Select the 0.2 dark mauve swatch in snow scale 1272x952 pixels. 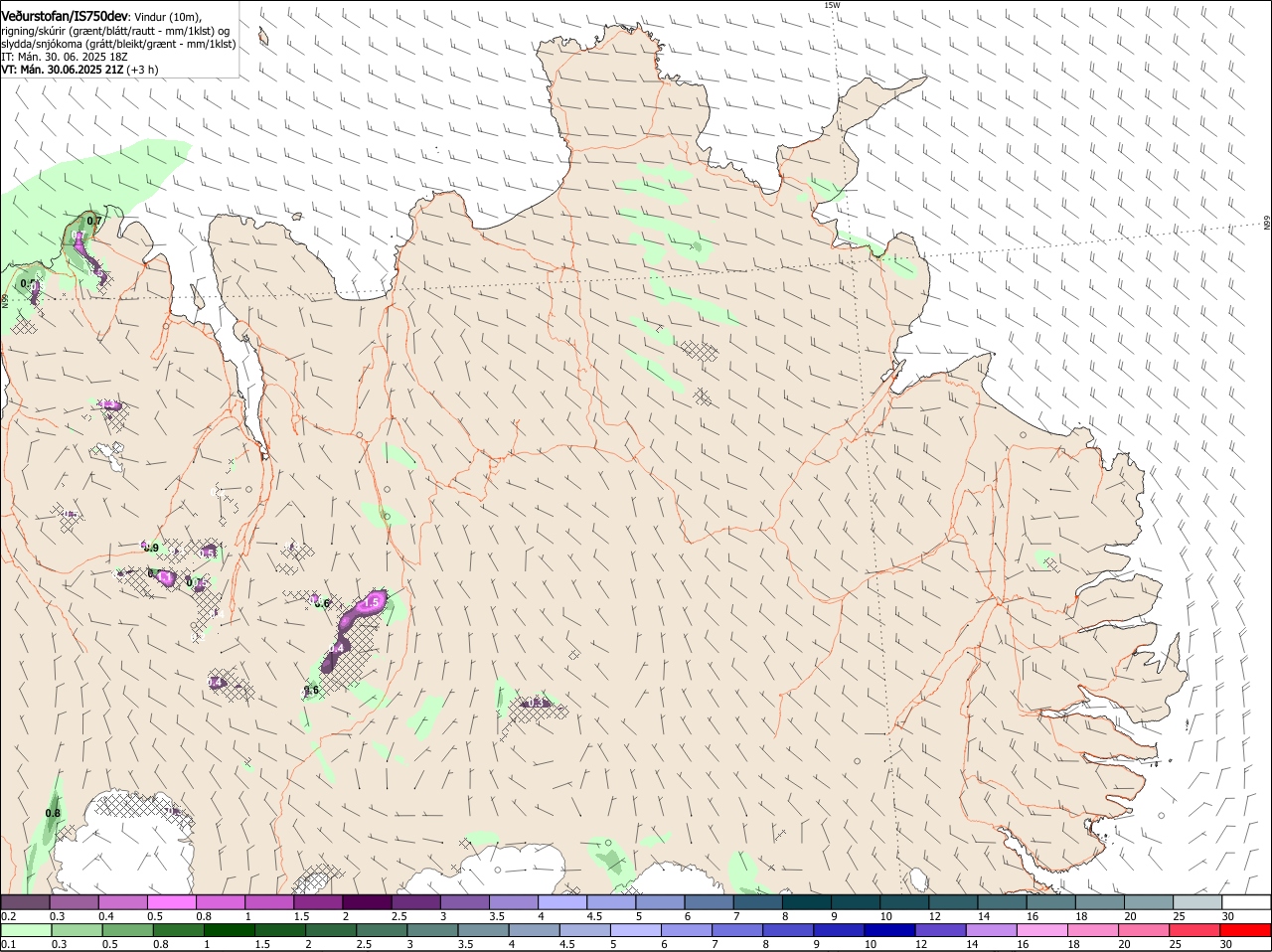click(25, 902)
